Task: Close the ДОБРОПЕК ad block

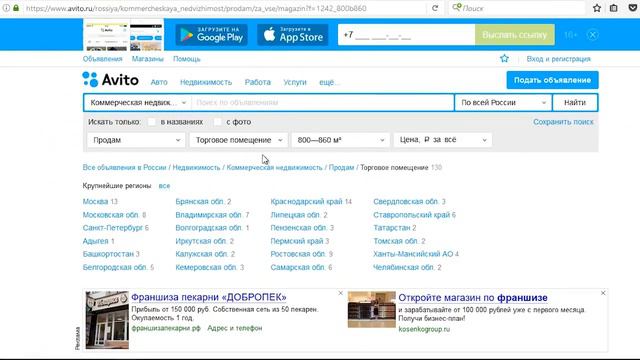Action: coord(340,293)
